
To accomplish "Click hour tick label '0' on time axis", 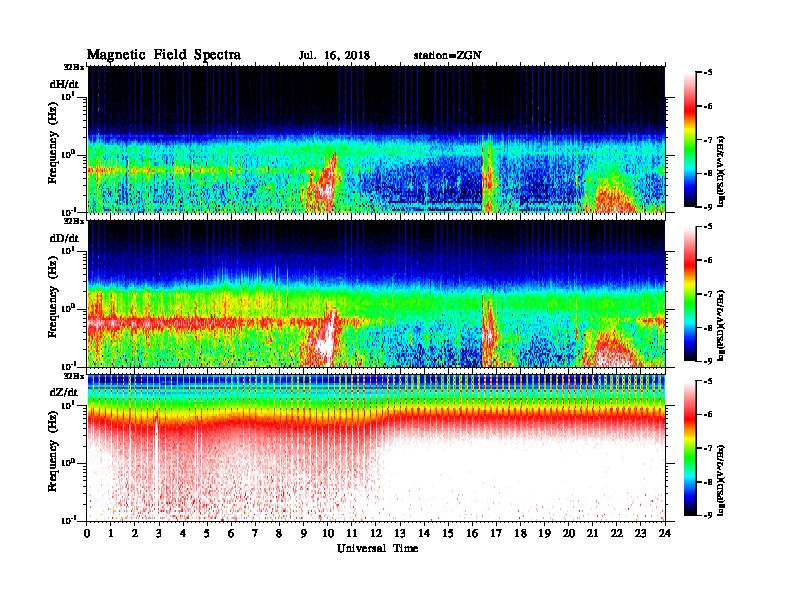I will (87, 534).
